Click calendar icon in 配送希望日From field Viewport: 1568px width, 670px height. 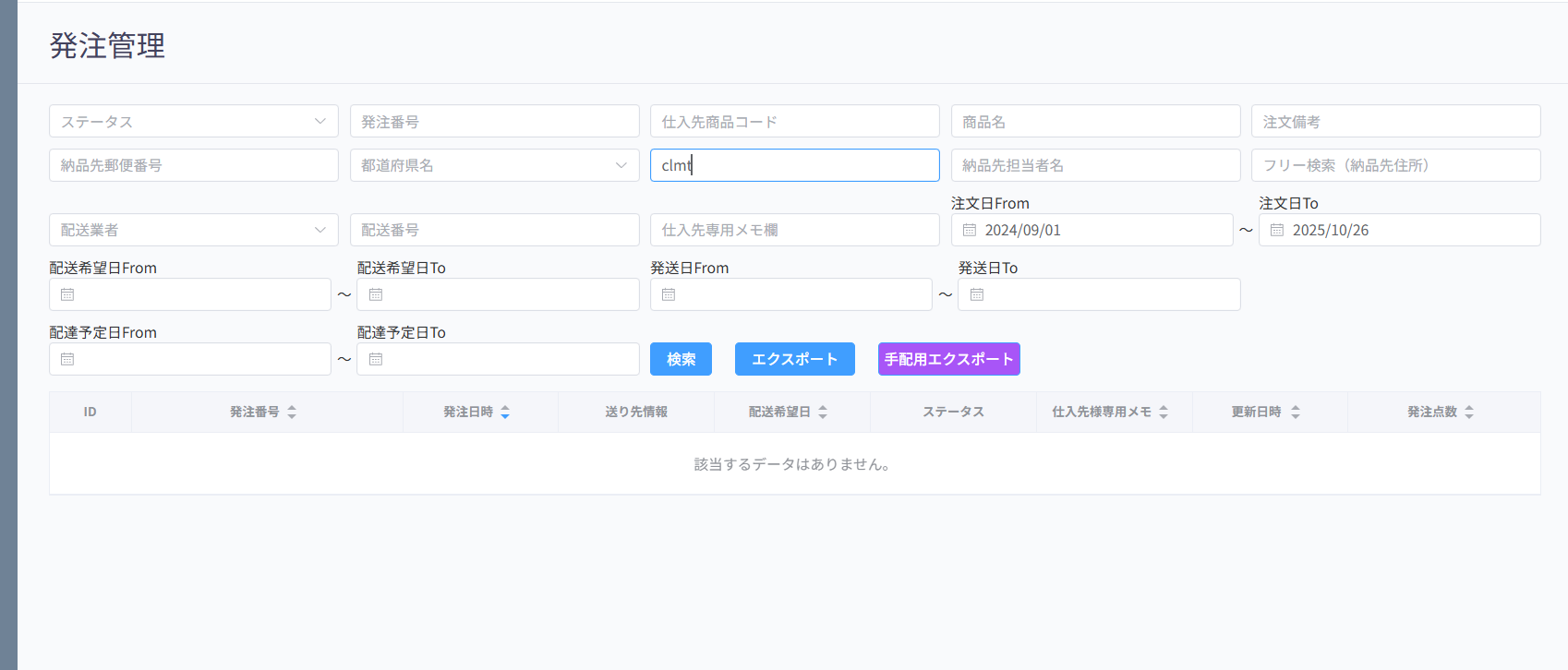point(67,294)
